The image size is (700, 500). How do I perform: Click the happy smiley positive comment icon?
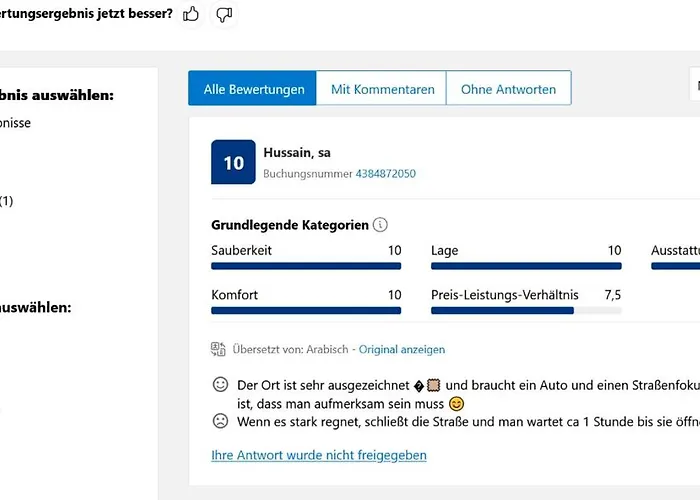220,385
